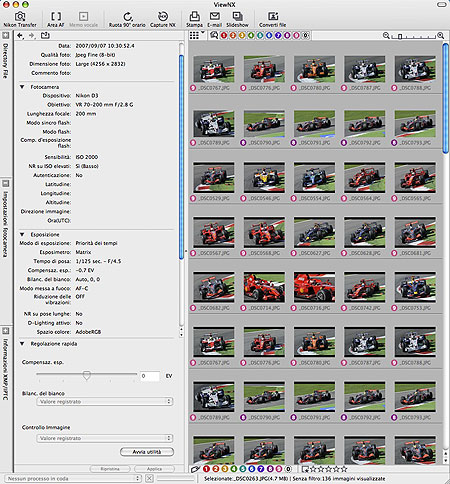
Task: Collapse the Fotocamera section
Action: tap(22, 87)
